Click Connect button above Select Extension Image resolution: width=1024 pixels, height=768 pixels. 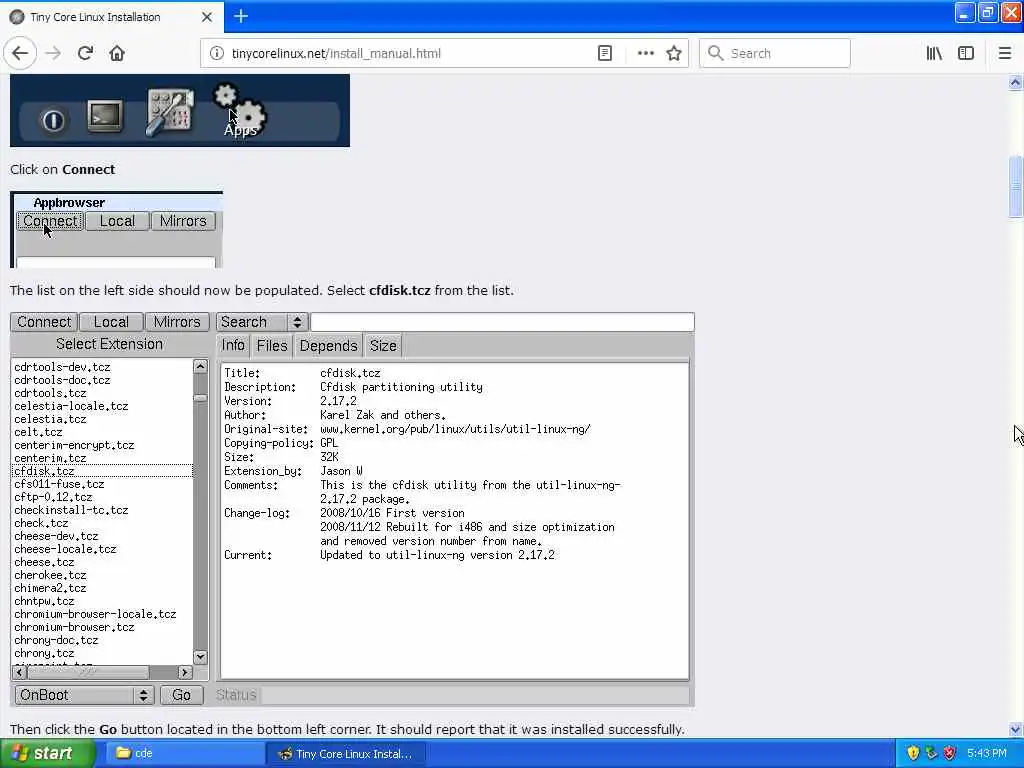44,322
